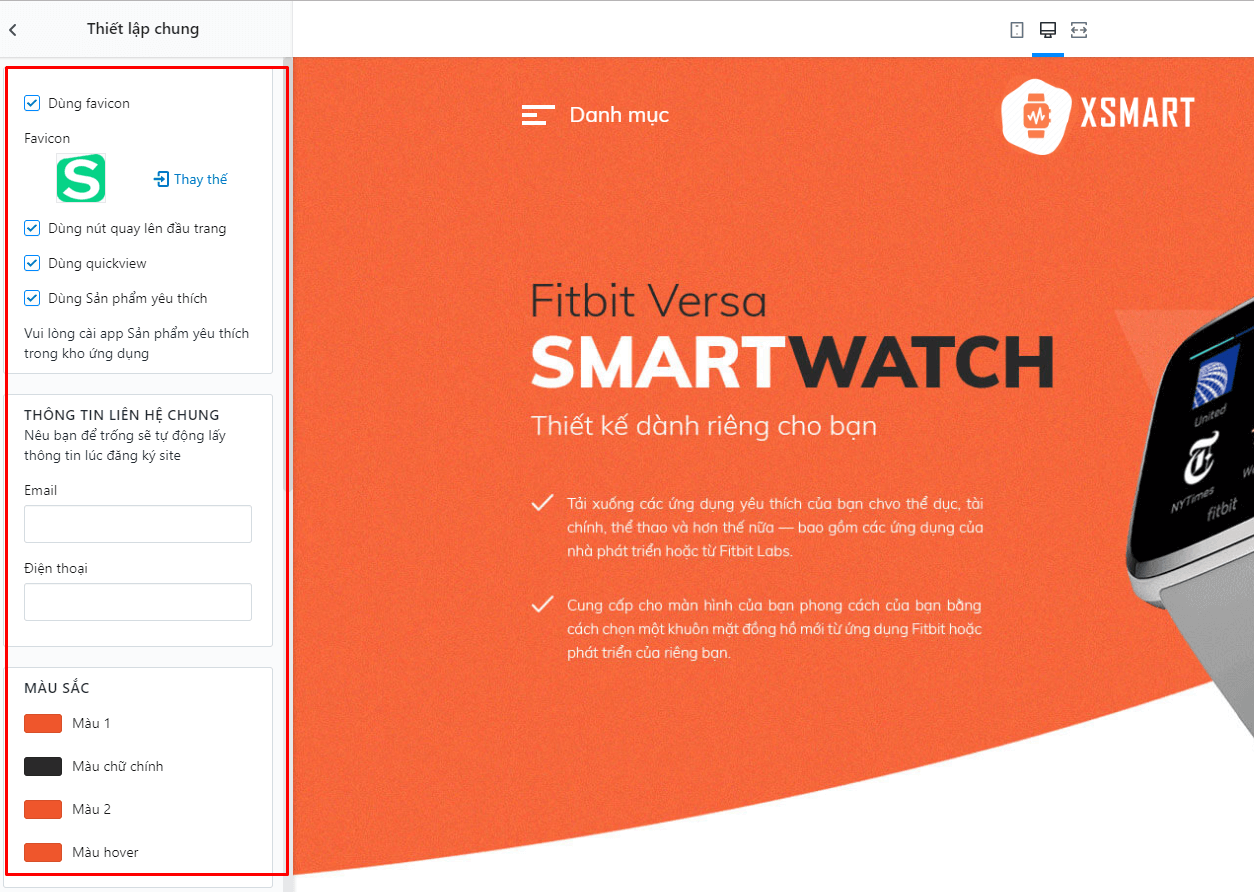Focus the Điện thoại input field
The height and width of the screenshot is (892, 1254).
point(138,602)
